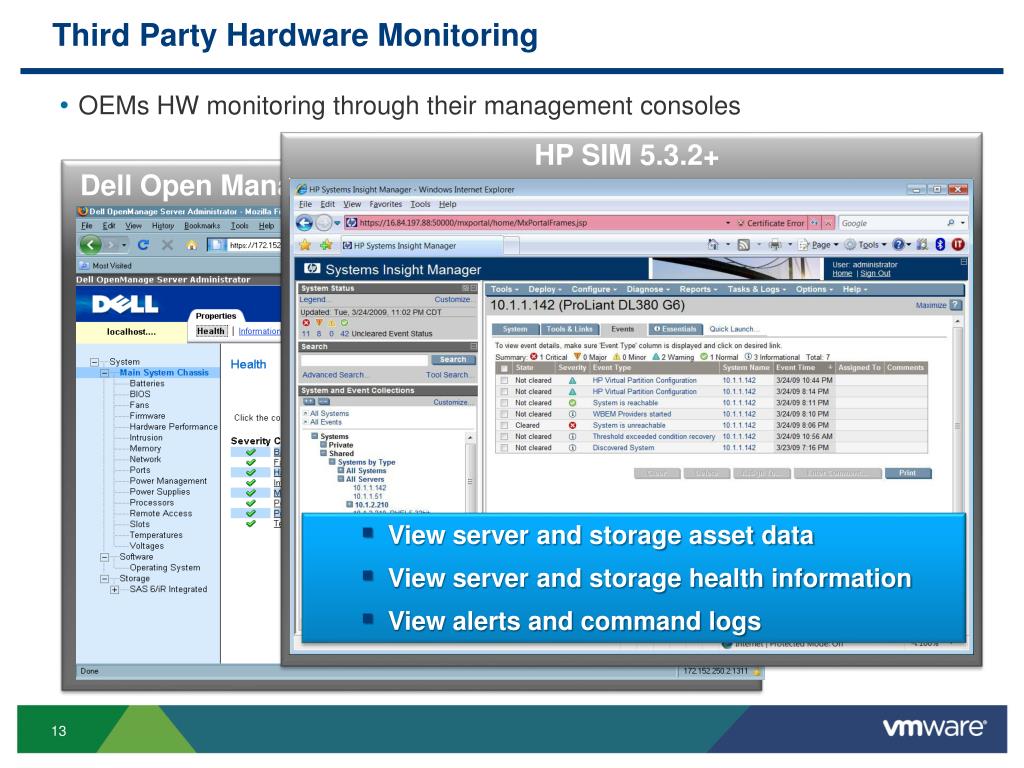Tick select-all checkbox in events table header
The width and height of the screenshot is (1024, 768).
pyautogui.click(x=504, y=368)
